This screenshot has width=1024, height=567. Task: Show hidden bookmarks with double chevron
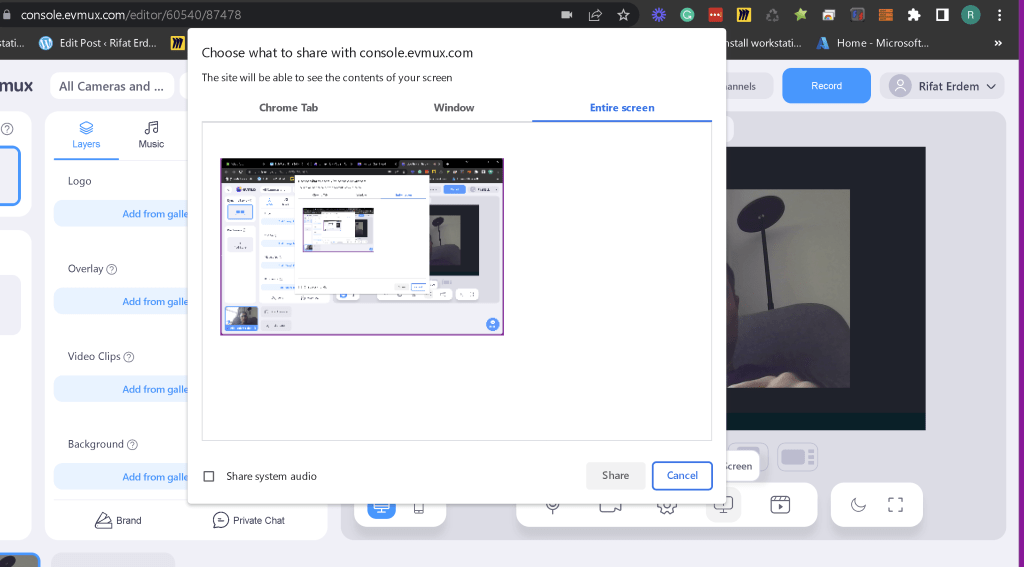click(x=998, y=43)
